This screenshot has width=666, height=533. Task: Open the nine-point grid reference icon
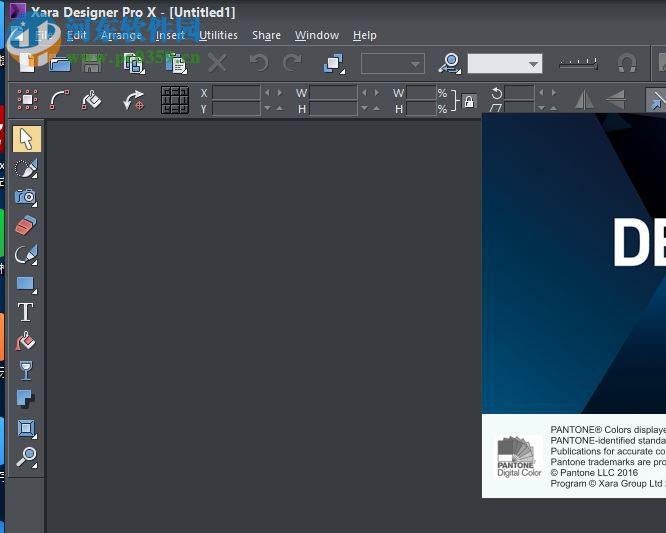coord(175,100)
